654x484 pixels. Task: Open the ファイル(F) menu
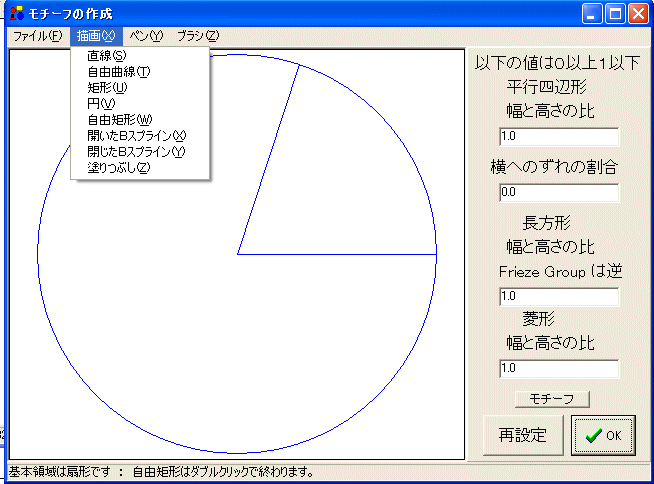38,36
